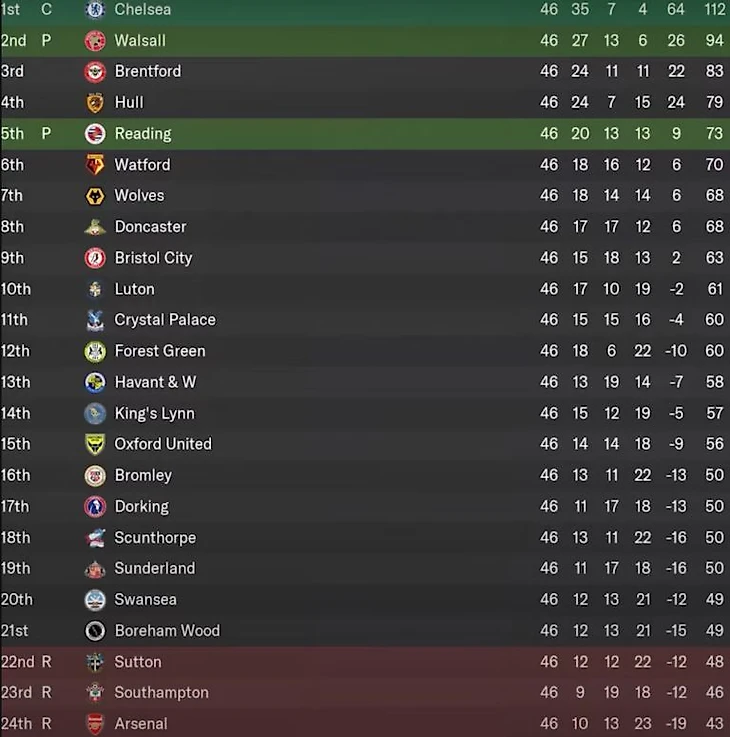730x737 pixels.
Task: Click the Arsenal cannon badge
Action: (x=95, y=724)
